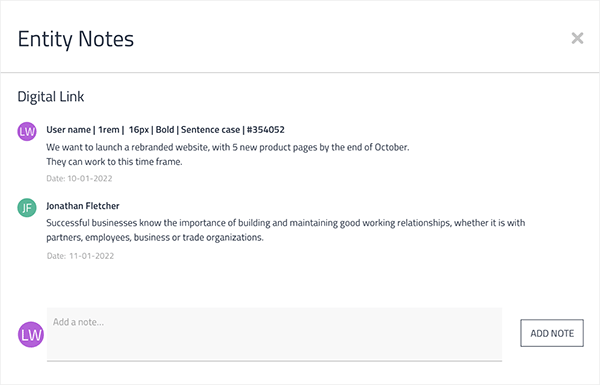
Task: Click the Entity Notes dialog title
Action: (x=76, y=39)
